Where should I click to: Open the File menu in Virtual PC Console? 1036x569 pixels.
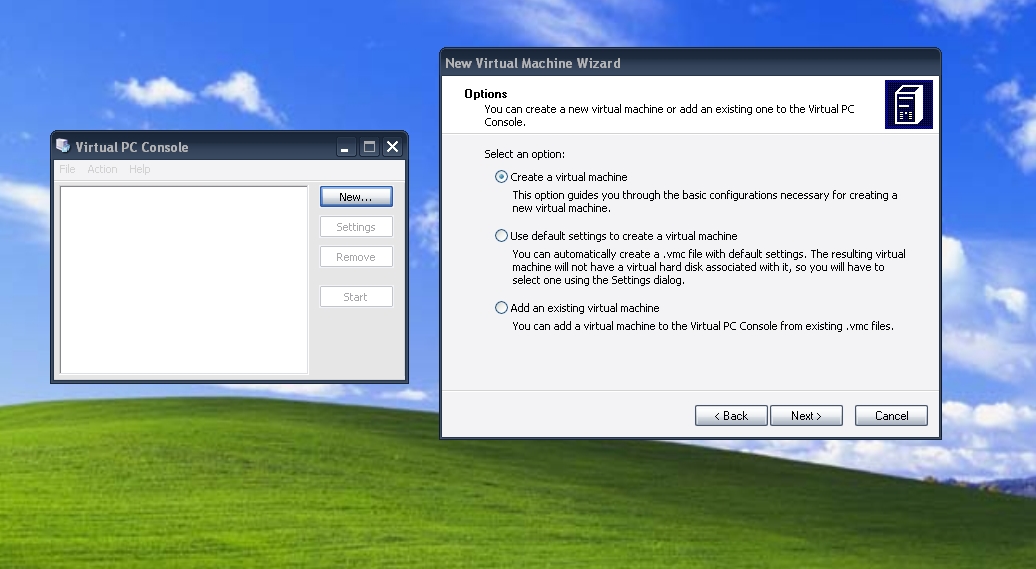click(x=67, y=169)
